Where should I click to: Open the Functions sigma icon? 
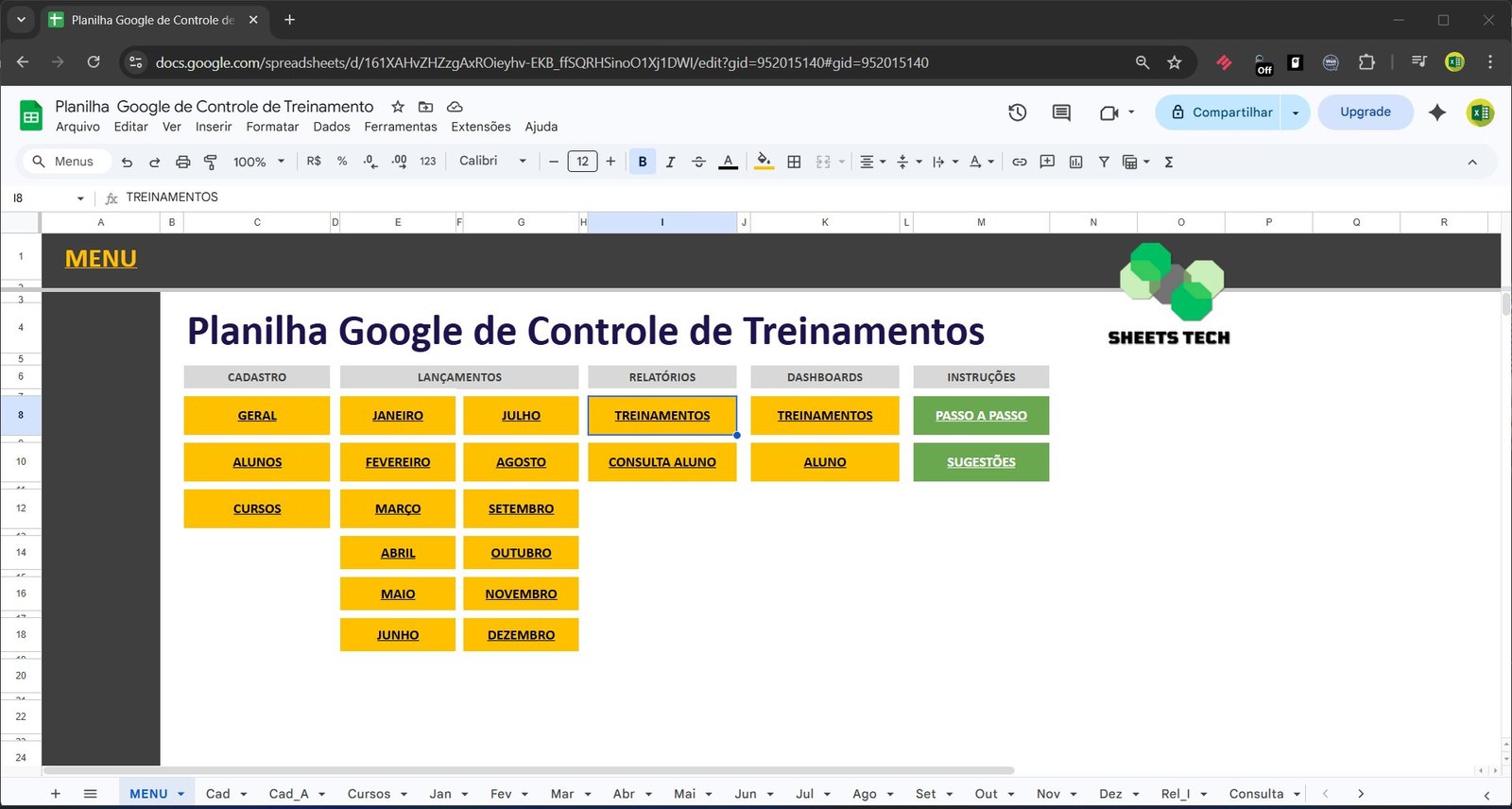pos(1169,162)
